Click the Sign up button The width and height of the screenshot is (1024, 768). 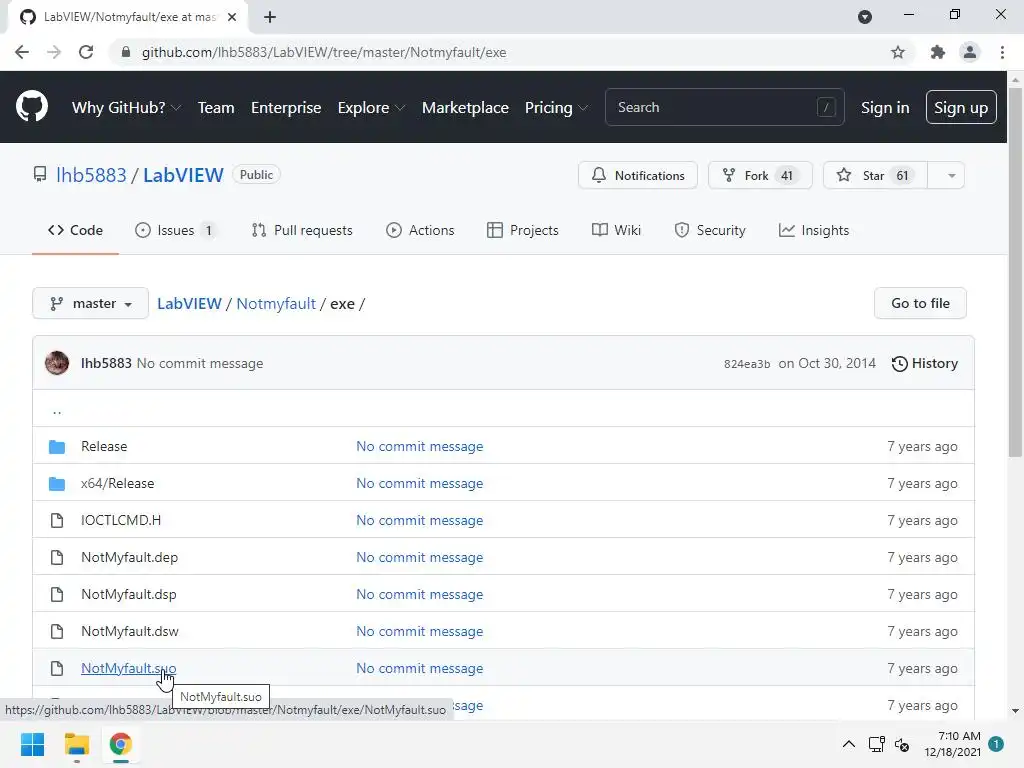[x=961, y=108]
